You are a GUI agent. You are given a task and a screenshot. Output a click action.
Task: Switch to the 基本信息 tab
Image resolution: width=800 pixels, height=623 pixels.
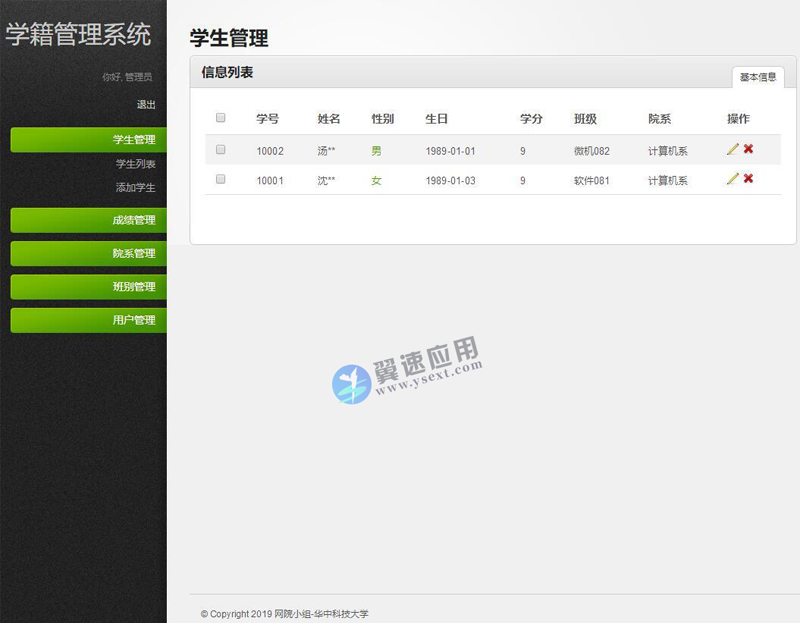(757, 75)
